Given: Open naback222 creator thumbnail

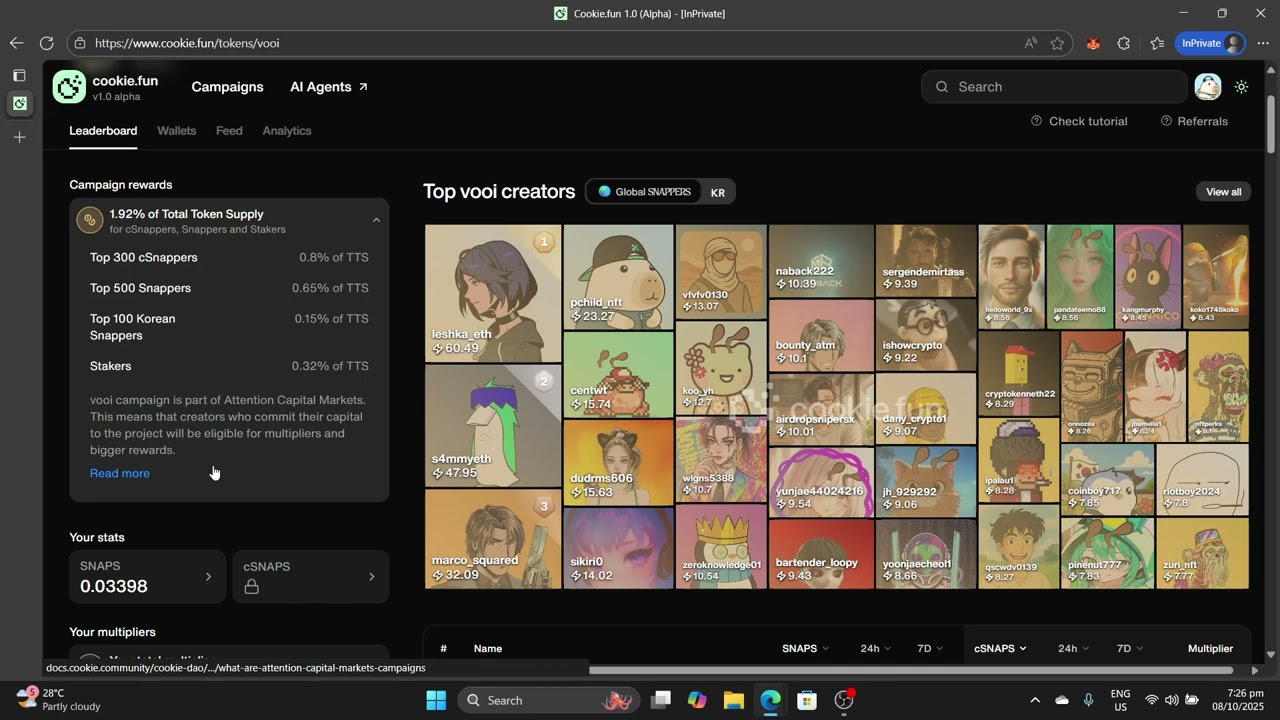Looking at the screenshot, I should pyautogui.click(x=821, y=261).
